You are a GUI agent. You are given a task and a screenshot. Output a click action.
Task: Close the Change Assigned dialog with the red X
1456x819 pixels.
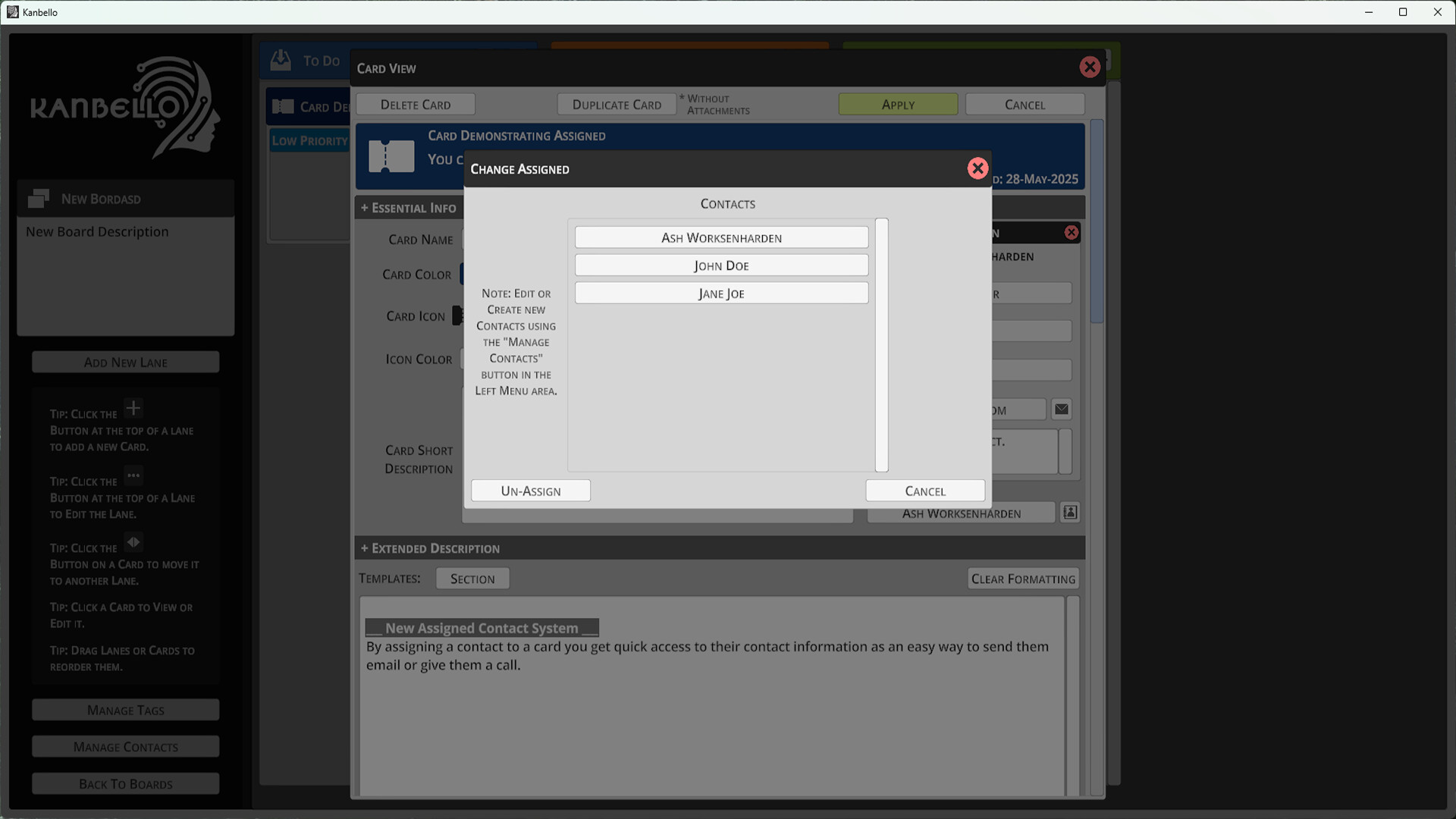point(977,168)
